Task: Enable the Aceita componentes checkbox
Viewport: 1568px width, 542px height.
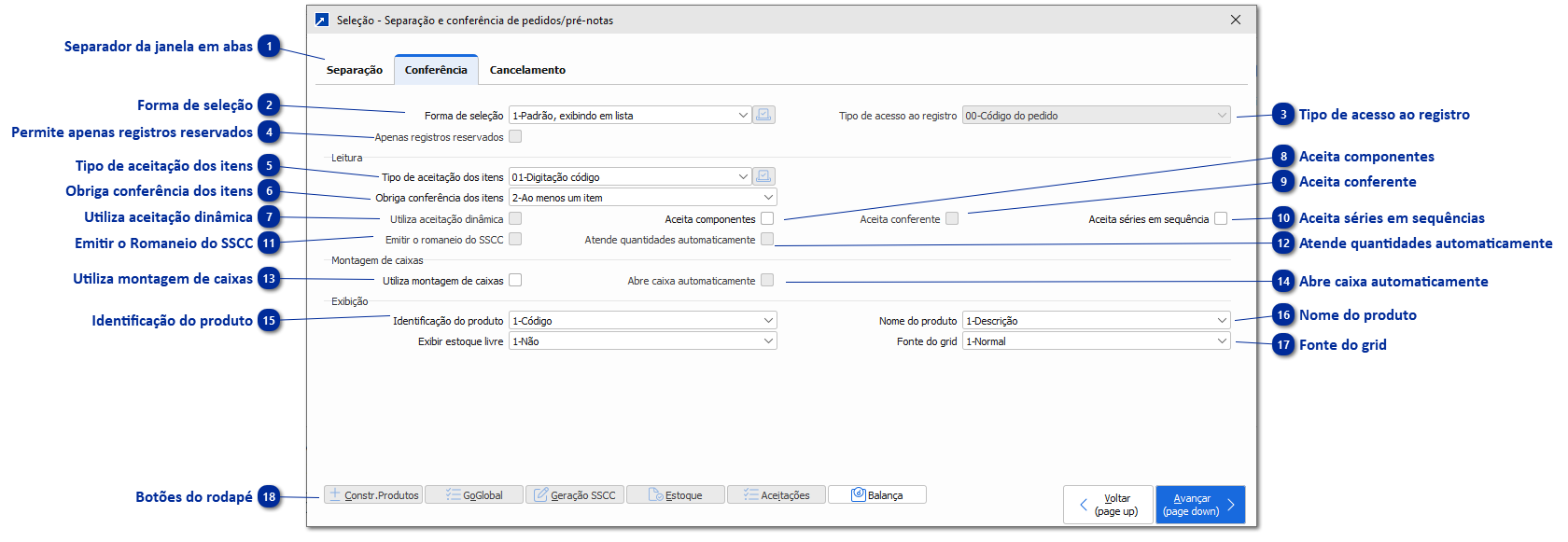Action: click(767, 218)
